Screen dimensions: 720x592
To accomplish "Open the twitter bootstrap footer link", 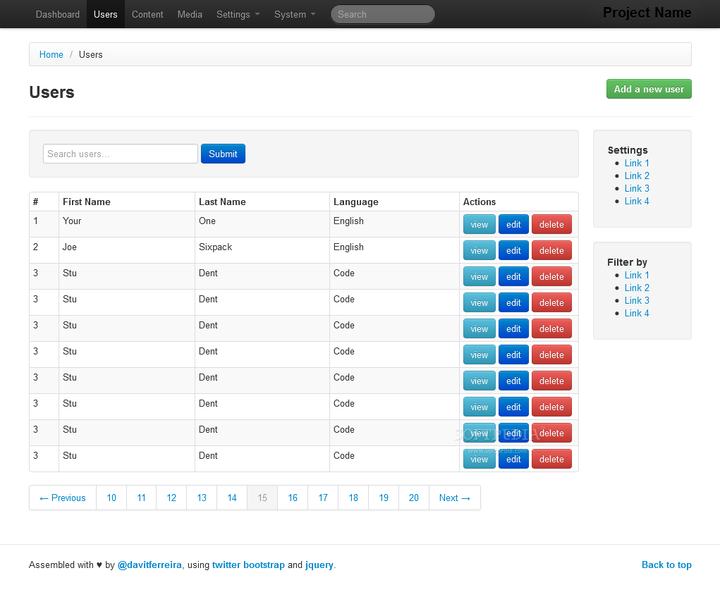I will pyautogui.click(x=248, y=565).
